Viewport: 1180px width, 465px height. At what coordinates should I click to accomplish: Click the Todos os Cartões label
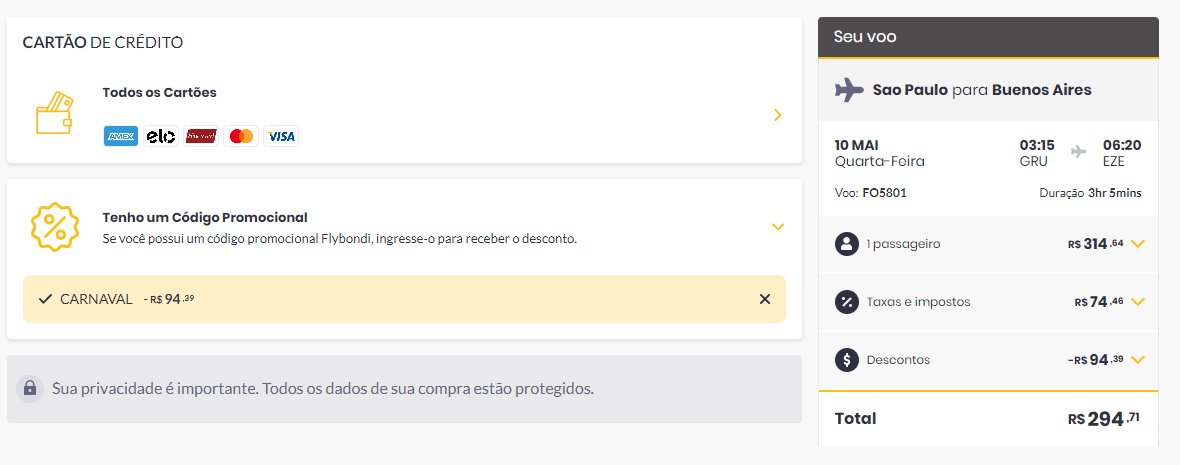pos(160,93)
